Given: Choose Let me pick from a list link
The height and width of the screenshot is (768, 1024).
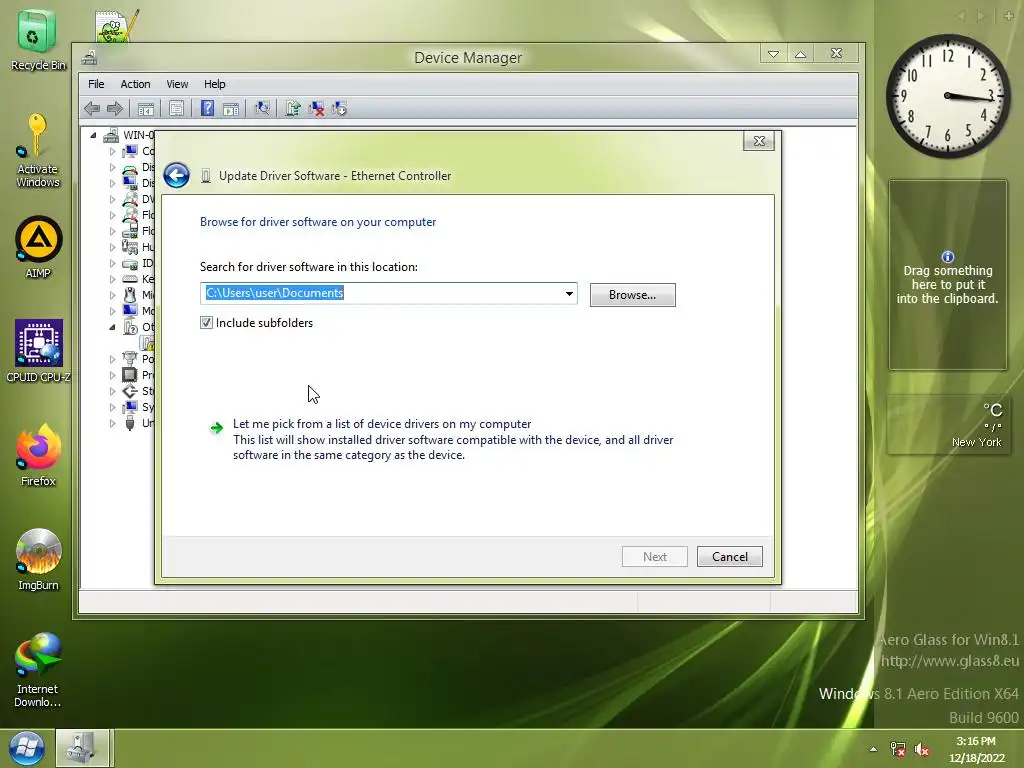Looking at the screenshot, I should 382,424.
